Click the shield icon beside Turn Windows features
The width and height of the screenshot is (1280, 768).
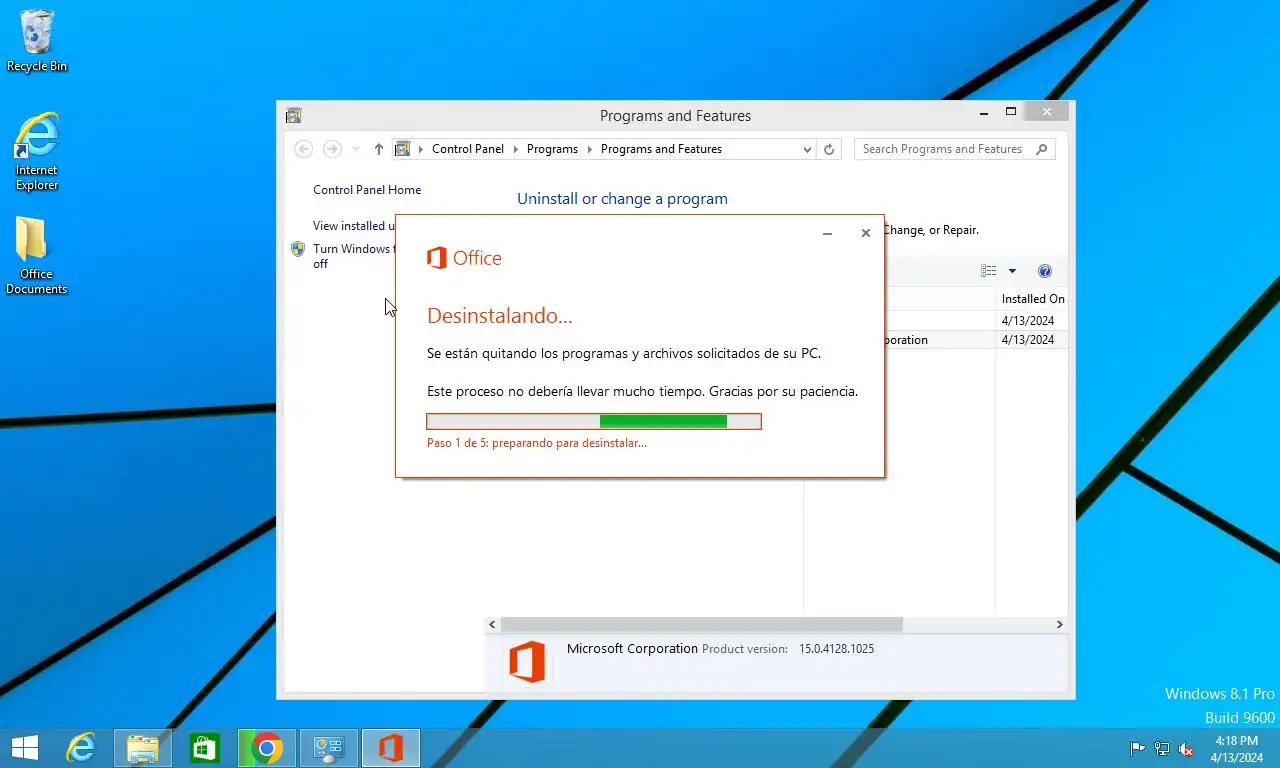[x=297, y=249]
